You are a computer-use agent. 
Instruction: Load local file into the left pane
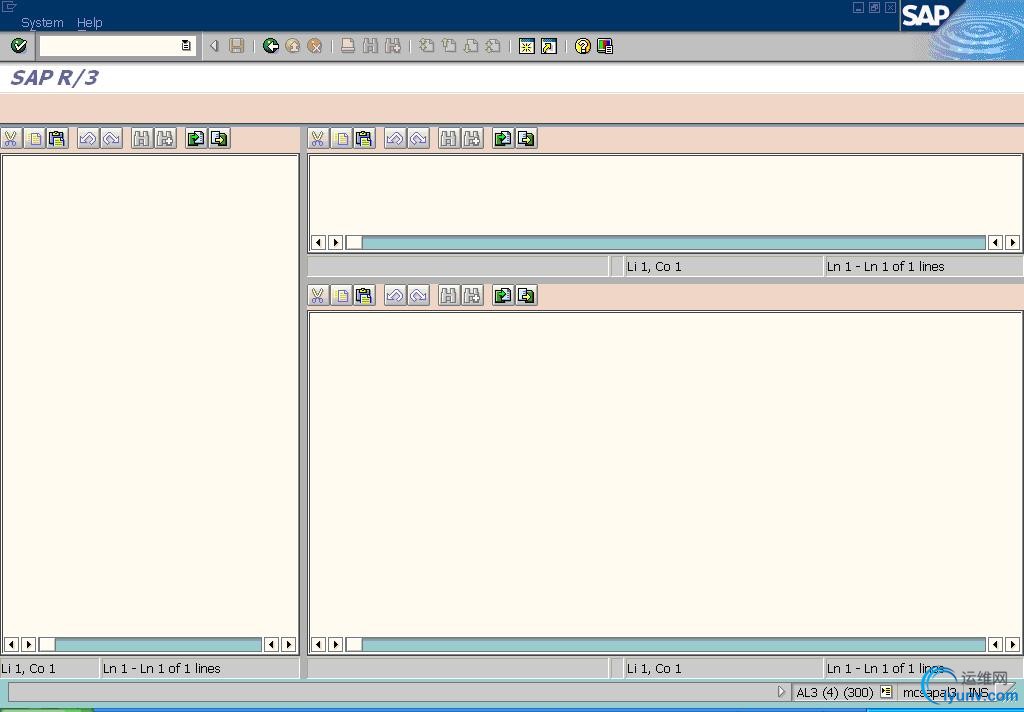196,138
